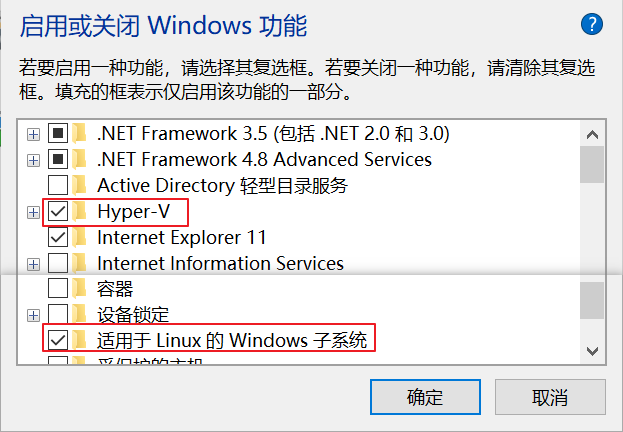Toggle the Internet Explorer 11 checkbox

point(58,238)
